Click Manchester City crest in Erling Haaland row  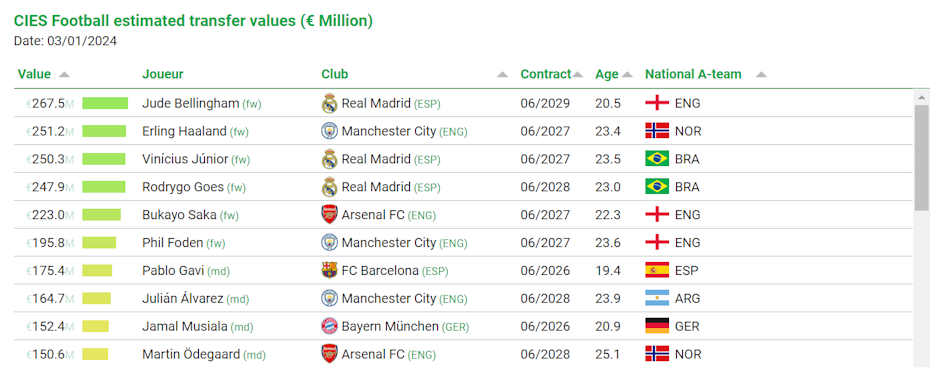[330, 131]
